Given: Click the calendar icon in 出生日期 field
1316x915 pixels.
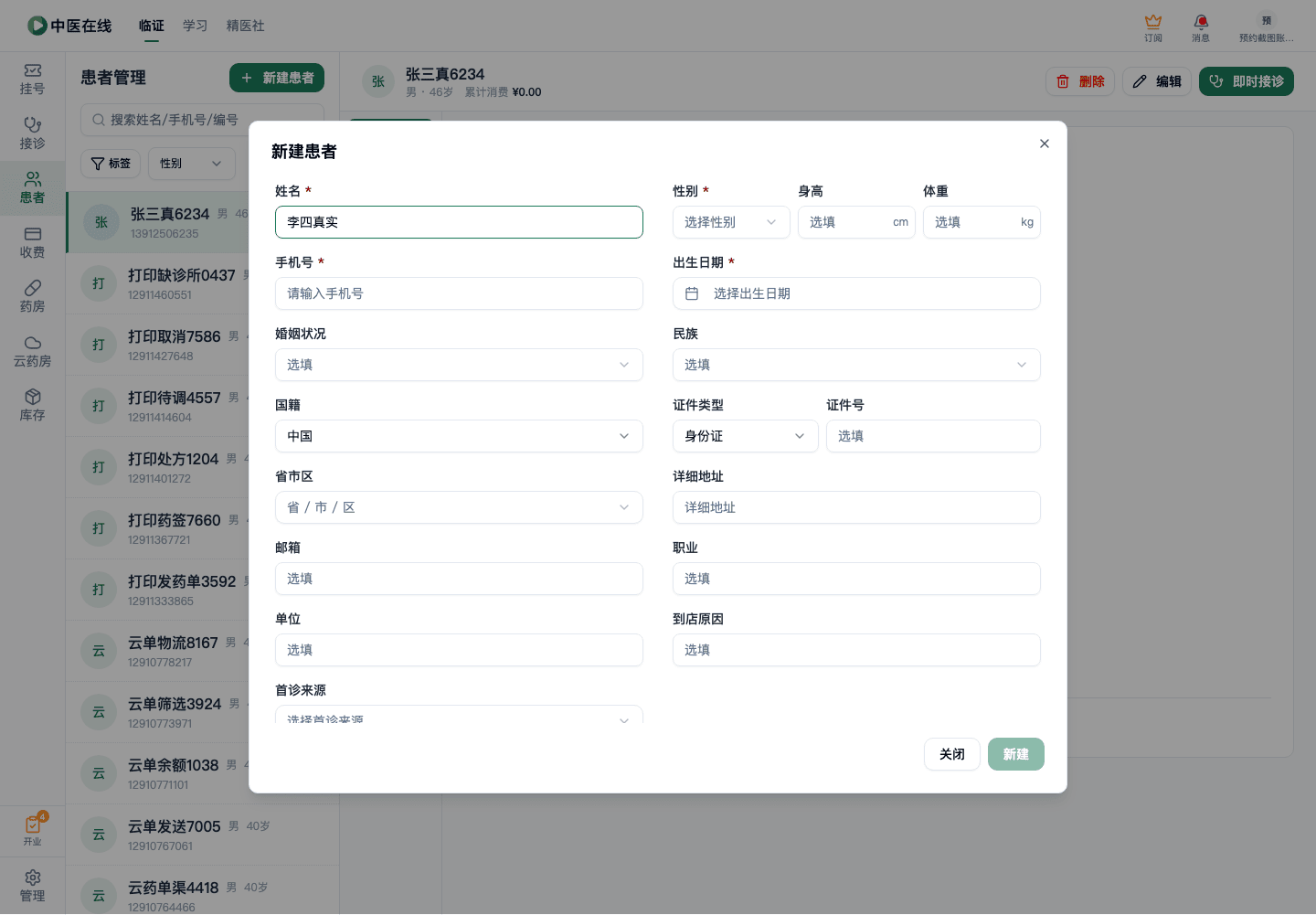Looking at the screenshot, I should pyautogui.click(x=692, y=293).
